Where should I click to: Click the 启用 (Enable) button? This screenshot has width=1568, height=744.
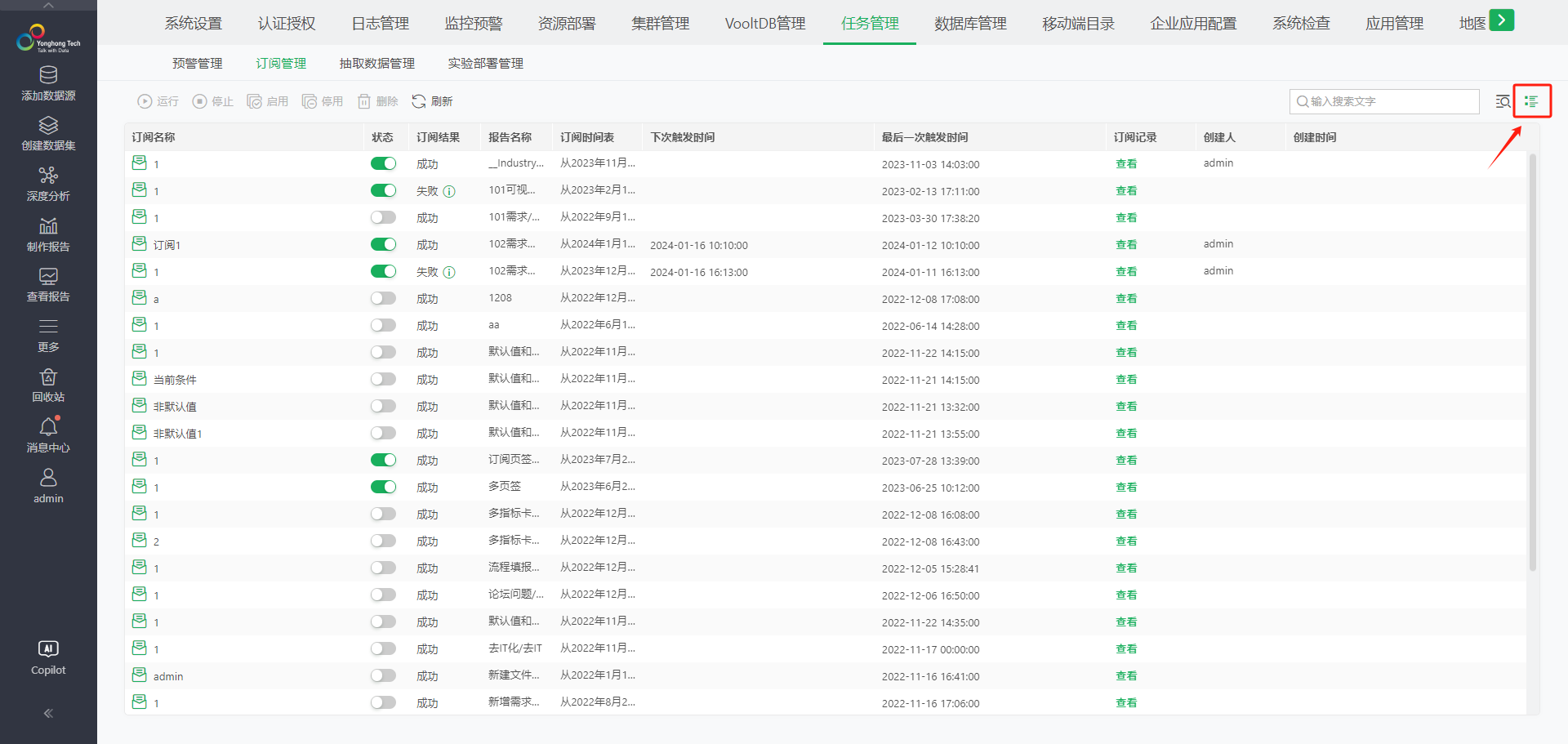point(268,100)
